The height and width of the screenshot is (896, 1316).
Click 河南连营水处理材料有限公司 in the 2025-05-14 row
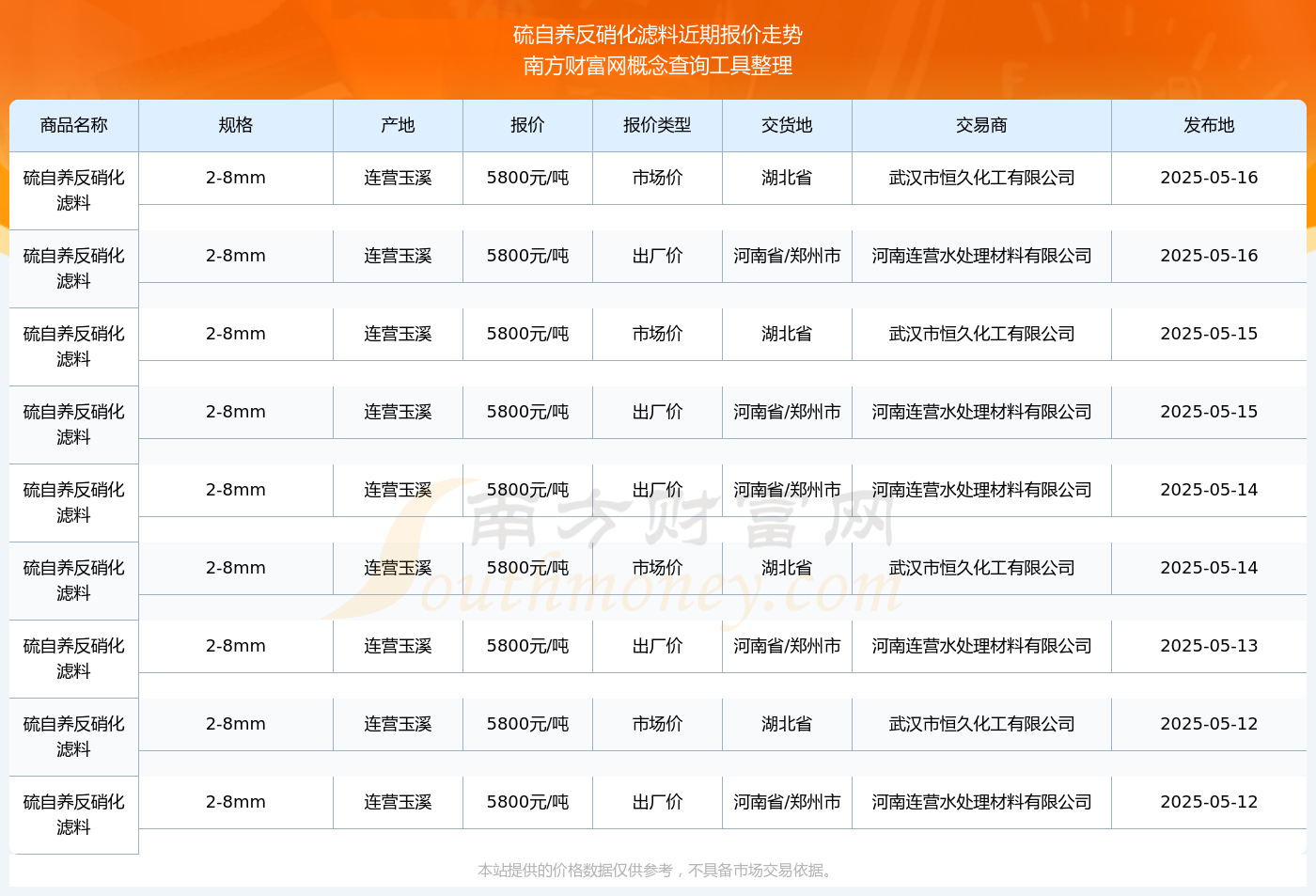[x=982, y=490]
